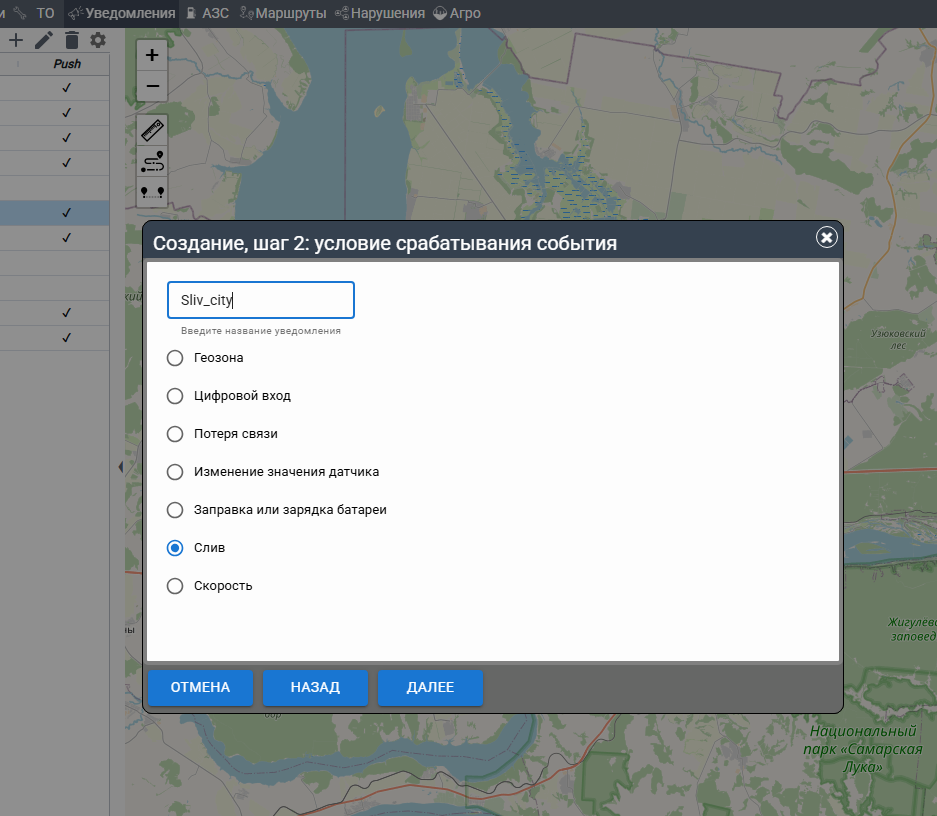Zoom in on the map
Viewport: 937px width, 816px height.
pos(152,55)
